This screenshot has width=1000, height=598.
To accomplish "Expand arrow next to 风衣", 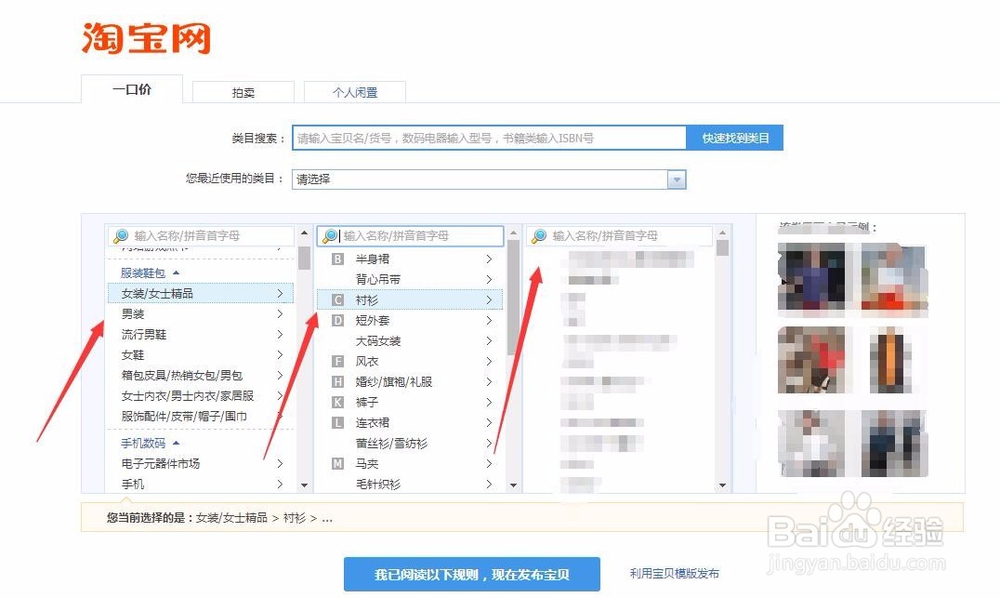I will point(489,361).
